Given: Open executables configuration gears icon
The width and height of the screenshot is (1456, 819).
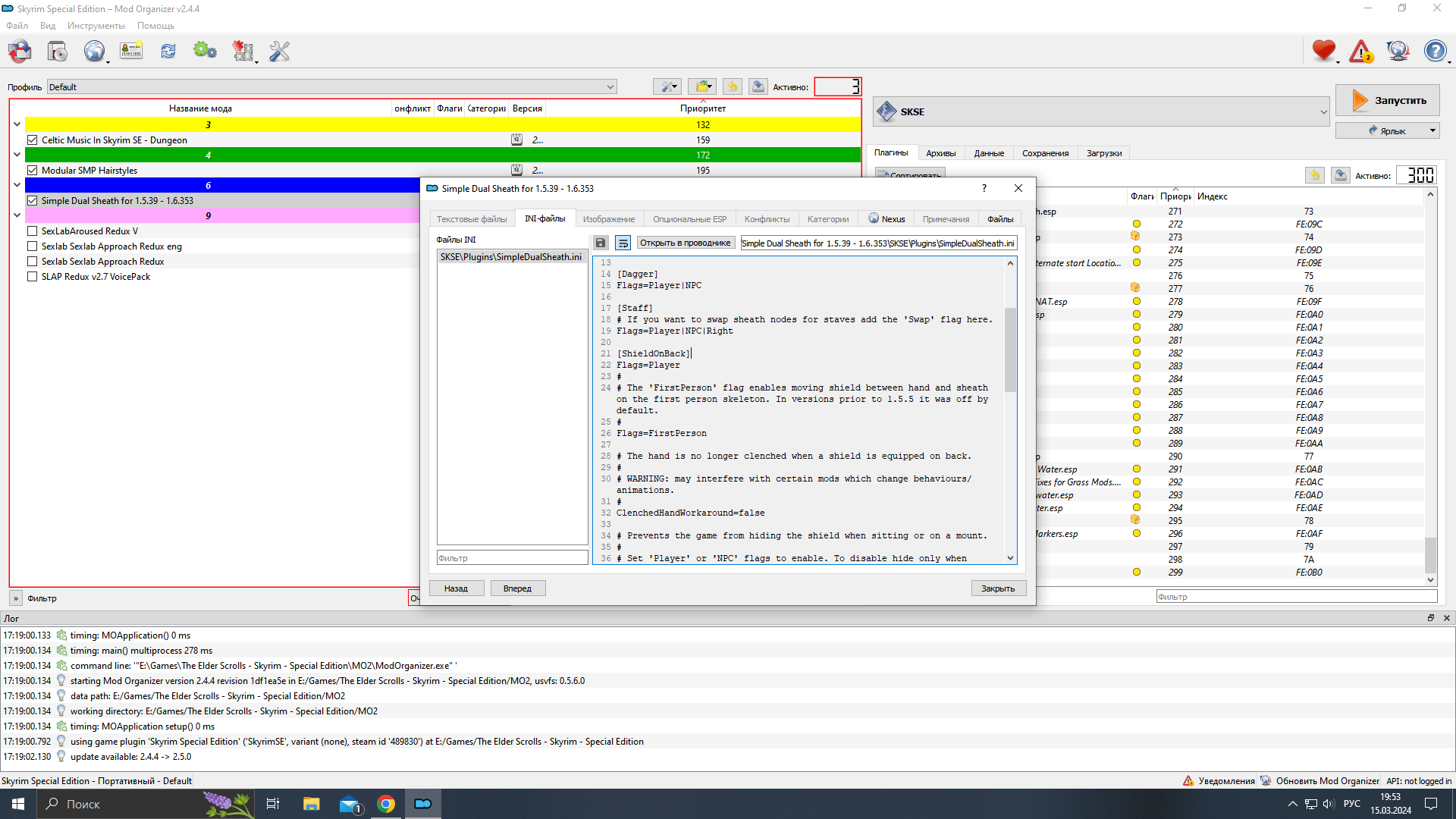Looking at the screenshot, I should pyautogui.click(x=205, y=52).
